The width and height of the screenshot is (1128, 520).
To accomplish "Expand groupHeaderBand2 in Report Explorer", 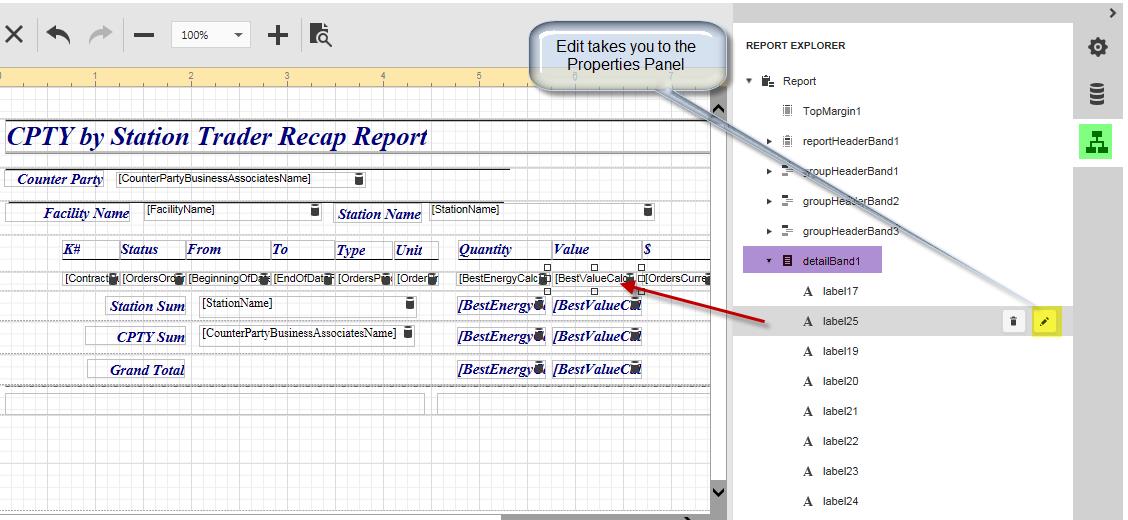I will (x=769, y=201).
